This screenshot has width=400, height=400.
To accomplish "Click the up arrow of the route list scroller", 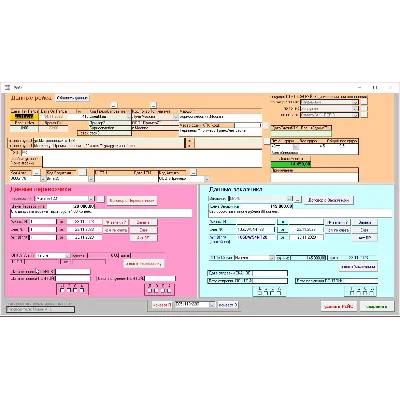I will [x=189, y=141].
